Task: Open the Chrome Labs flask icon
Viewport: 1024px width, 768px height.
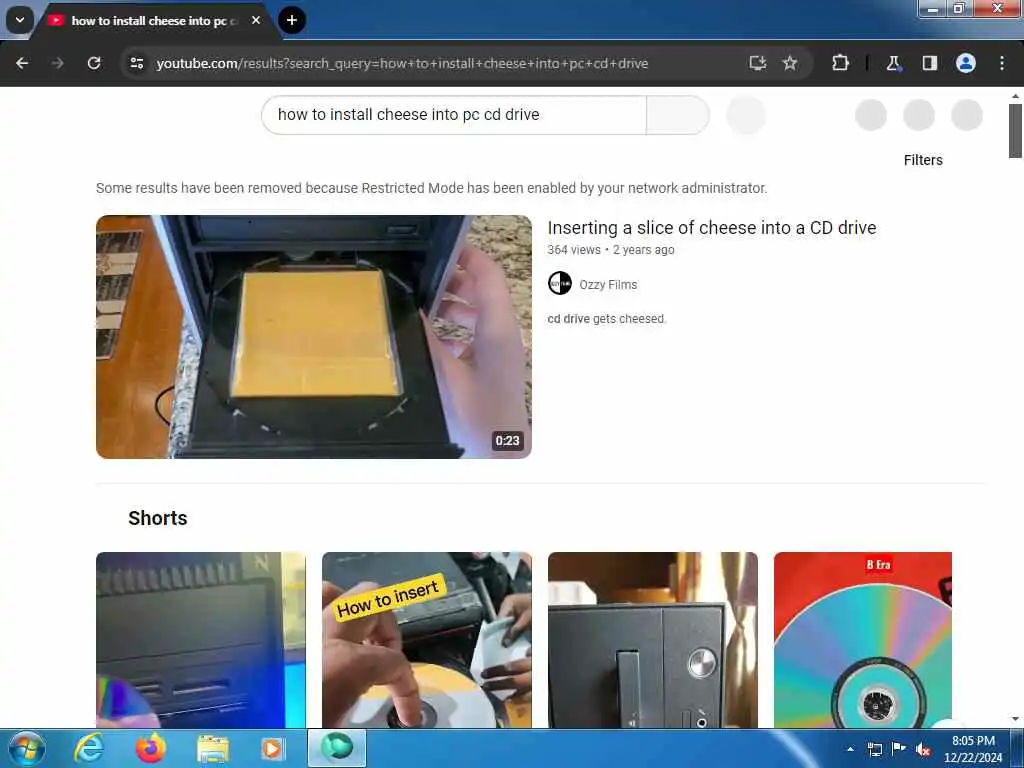Action: 893,63
